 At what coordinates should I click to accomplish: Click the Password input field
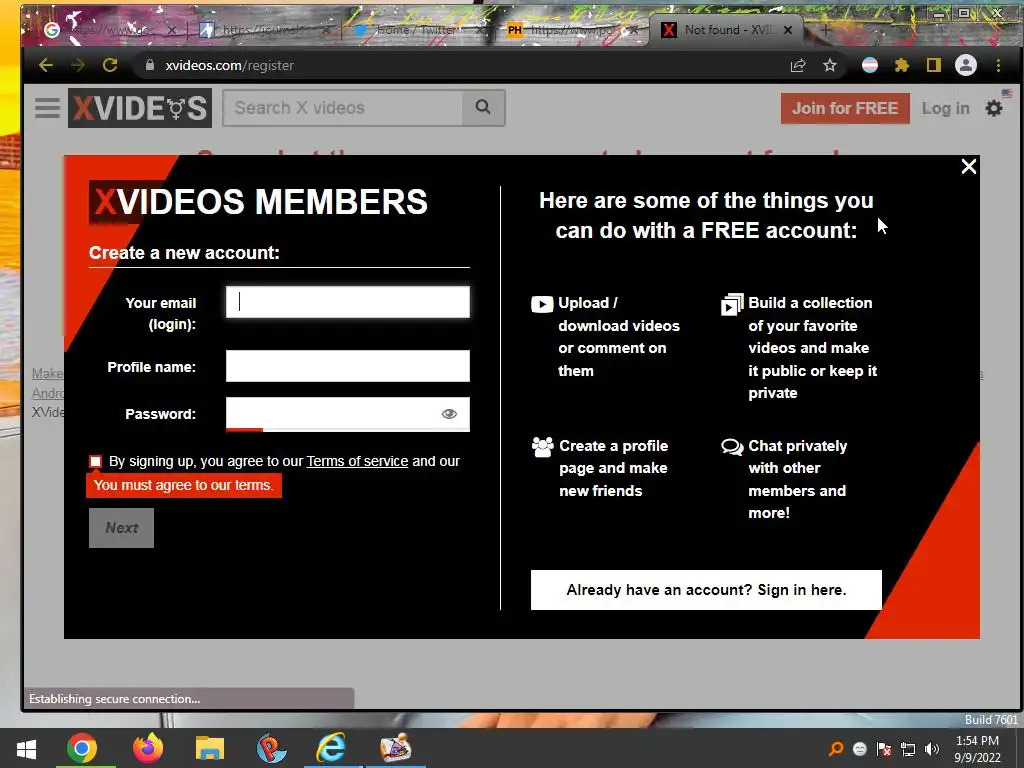[347, 413]
